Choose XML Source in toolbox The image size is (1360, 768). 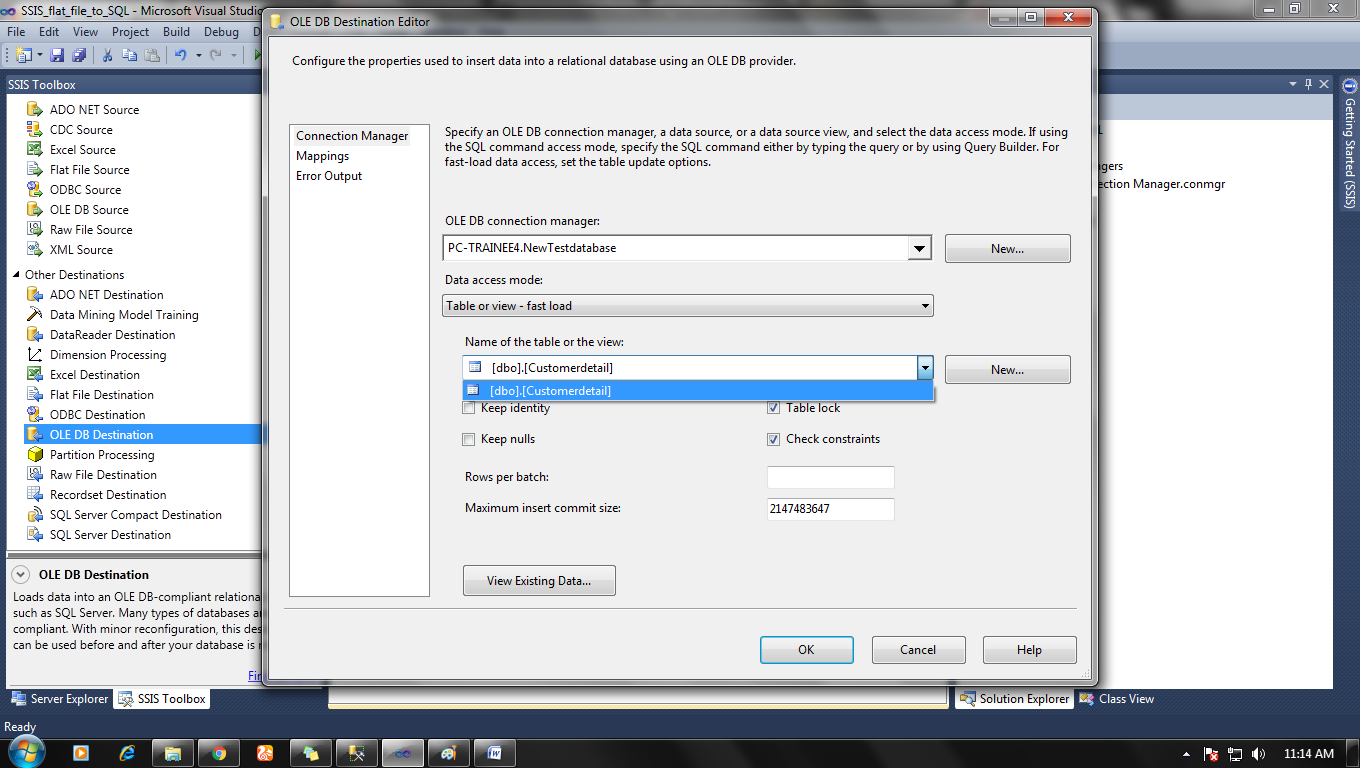point(81,250)
